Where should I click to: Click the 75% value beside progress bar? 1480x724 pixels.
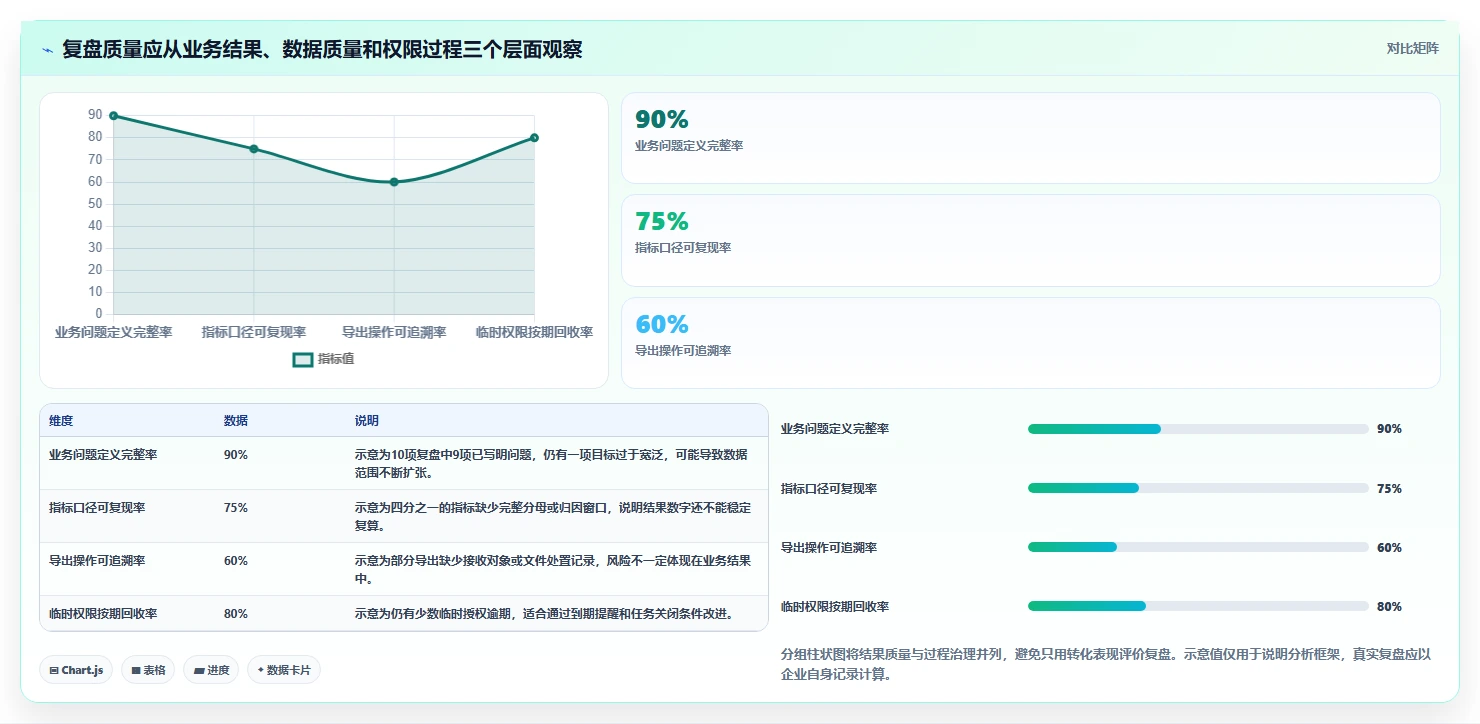[1389, 489]
